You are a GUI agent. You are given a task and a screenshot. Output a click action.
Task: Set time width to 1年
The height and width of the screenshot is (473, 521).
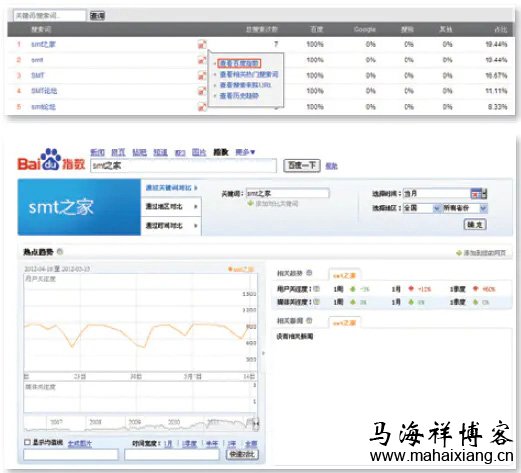(232, 444)
